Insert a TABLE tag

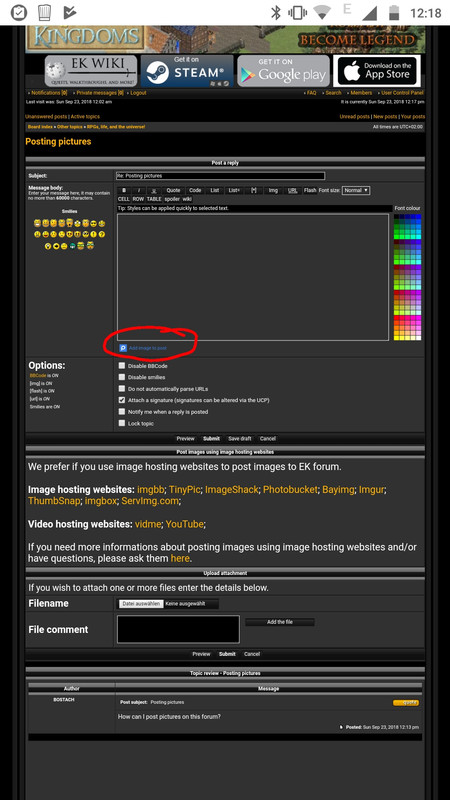point(154,199)
